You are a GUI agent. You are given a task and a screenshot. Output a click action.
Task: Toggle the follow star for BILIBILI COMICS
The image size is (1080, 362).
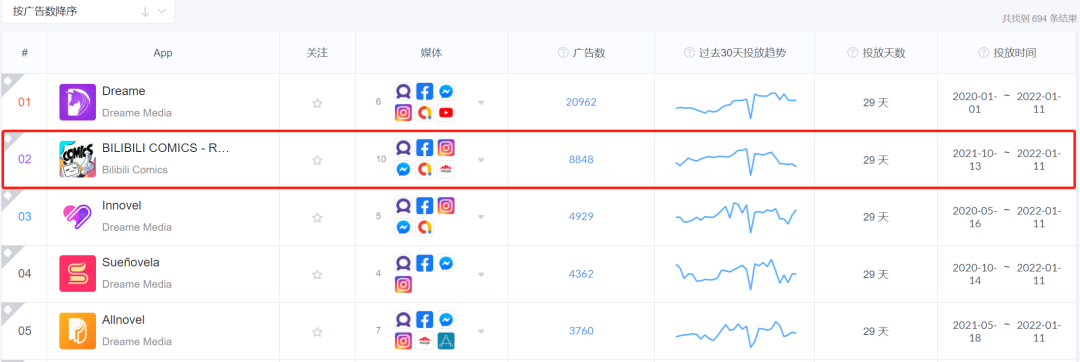(x=317, y=160)
